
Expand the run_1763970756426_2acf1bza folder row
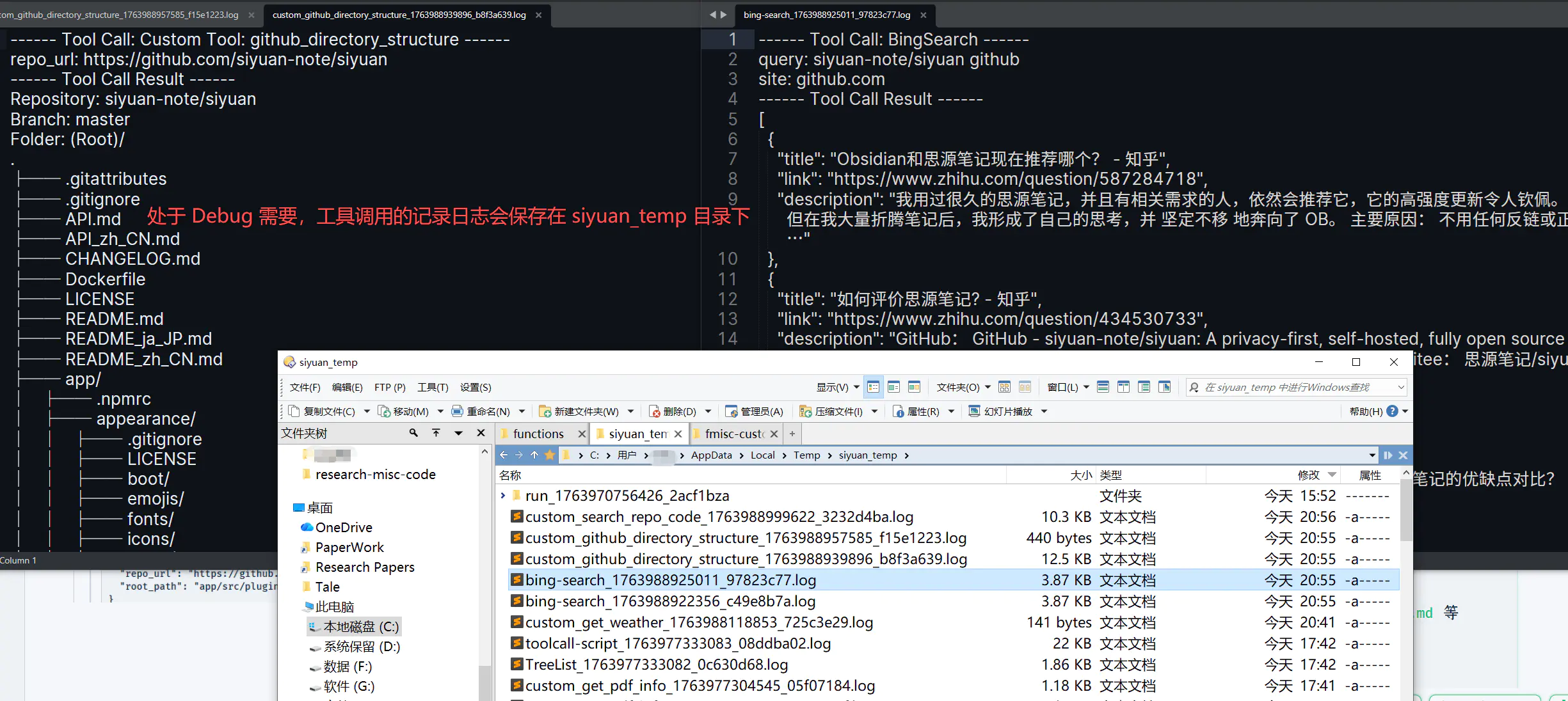tap(503, 496)
